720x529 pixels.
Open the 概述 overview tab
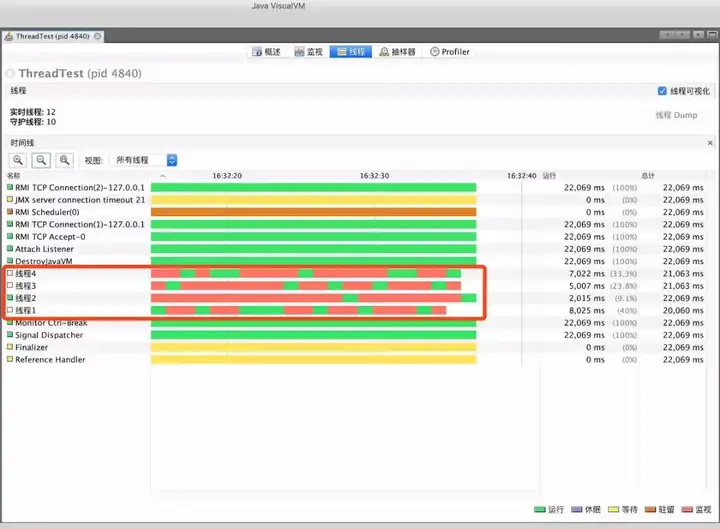pos(266,51)
